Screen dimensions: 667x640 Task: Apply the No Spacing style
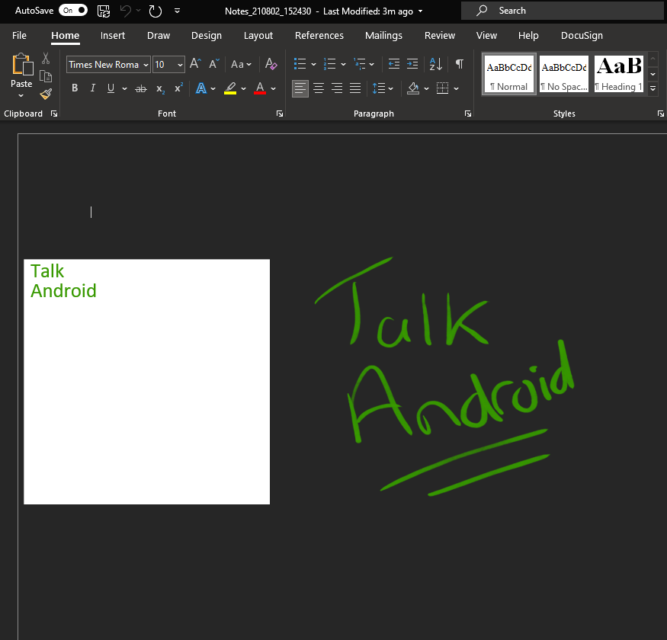click(x=564, y=74)
